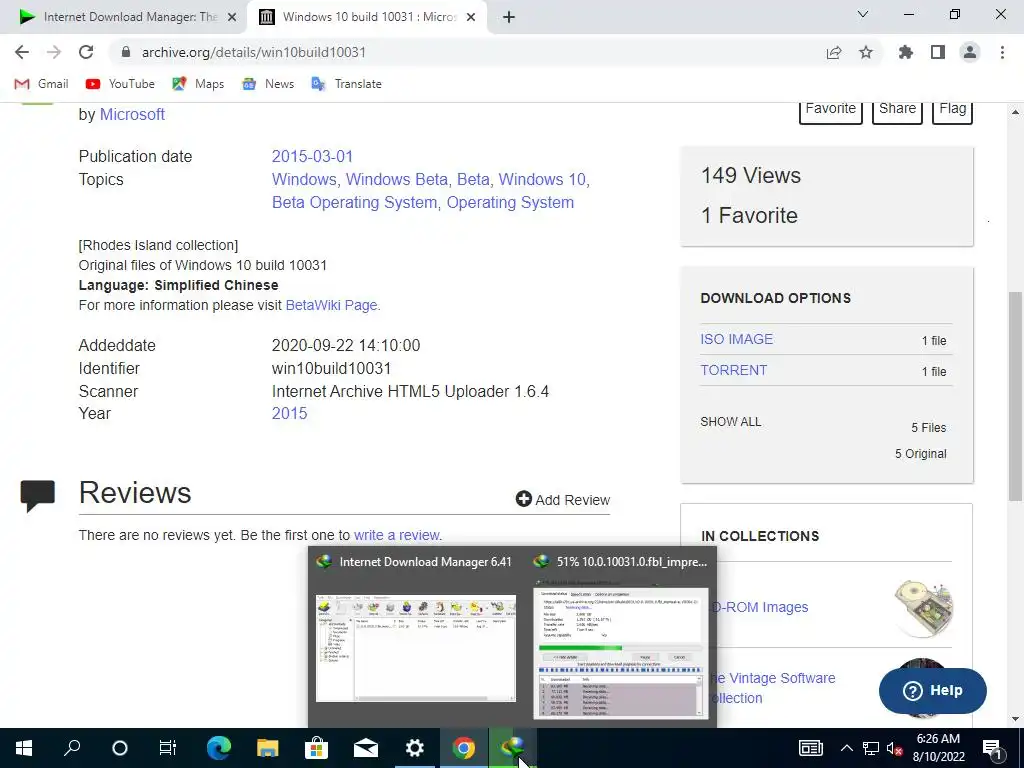Viewport: 1024px width, 768px height.
Task: Open the Beta Operating System topic link
Action: coord(354,202)
